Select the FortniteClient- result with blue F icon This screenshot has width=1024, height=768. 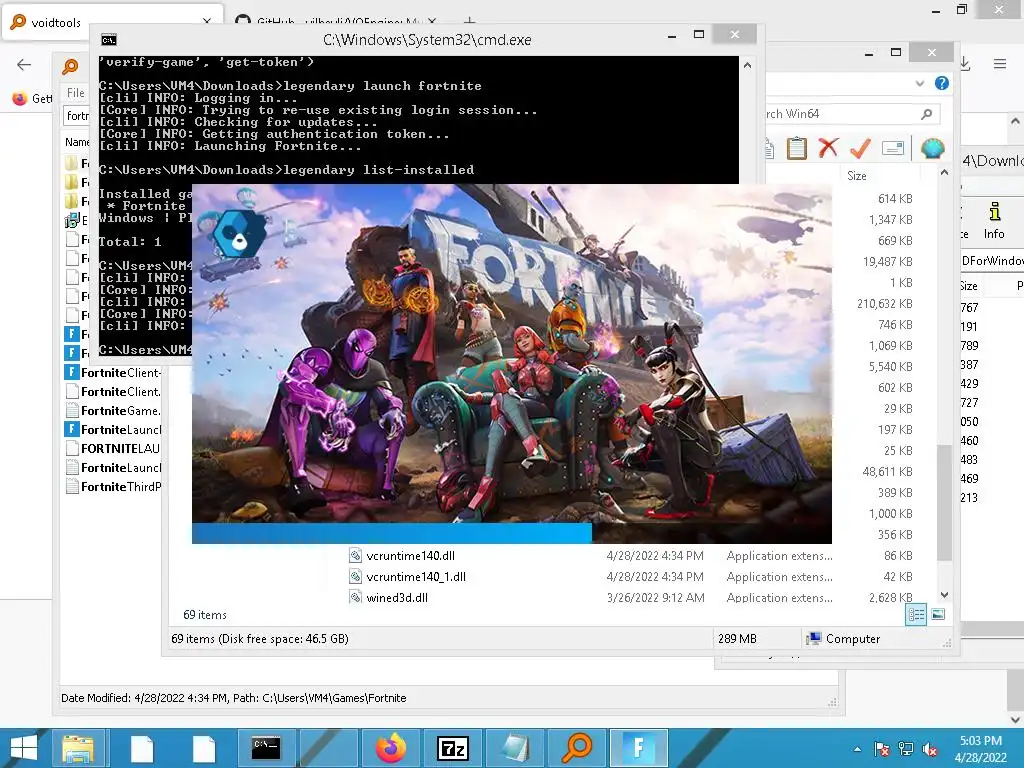point(114,373)
